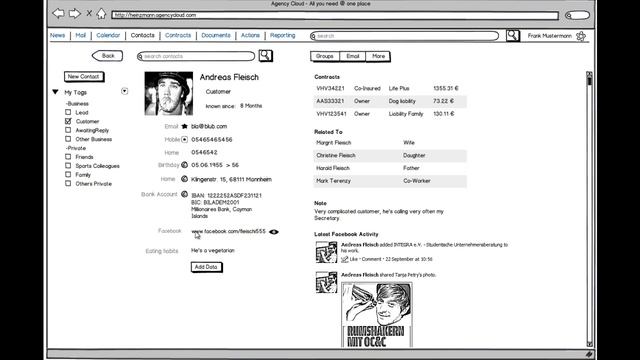Click the browser search pill at top right

pos(577,16)
